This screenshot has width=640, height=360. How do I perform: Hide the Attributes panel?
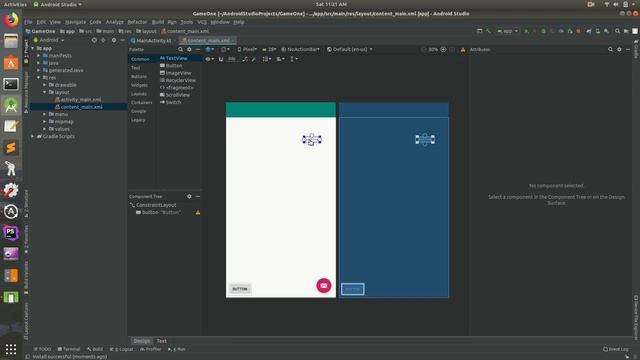[x=628, y=49]
